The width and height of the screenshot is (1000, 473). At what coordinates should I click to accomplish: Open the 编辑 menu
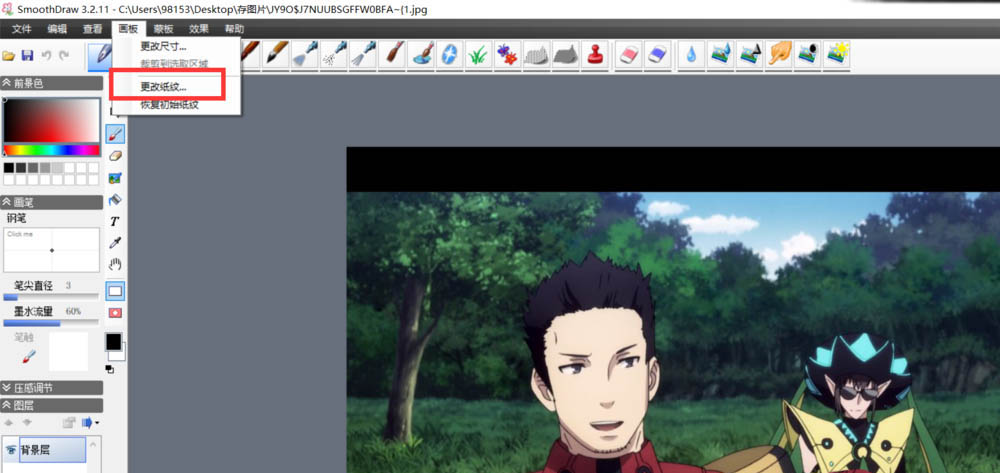(57, 29)
